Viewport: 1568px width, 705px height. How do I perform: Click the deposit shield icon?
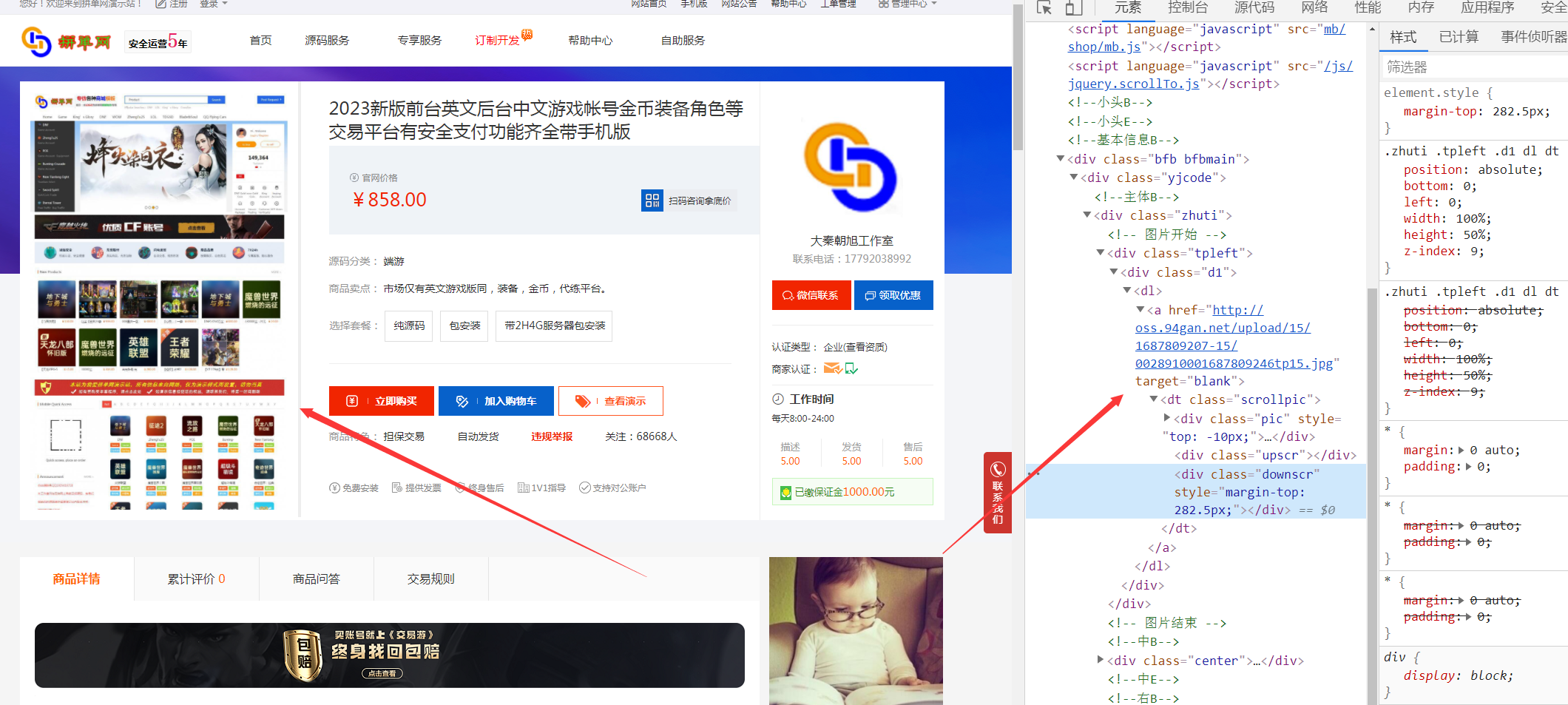point(785,492)
